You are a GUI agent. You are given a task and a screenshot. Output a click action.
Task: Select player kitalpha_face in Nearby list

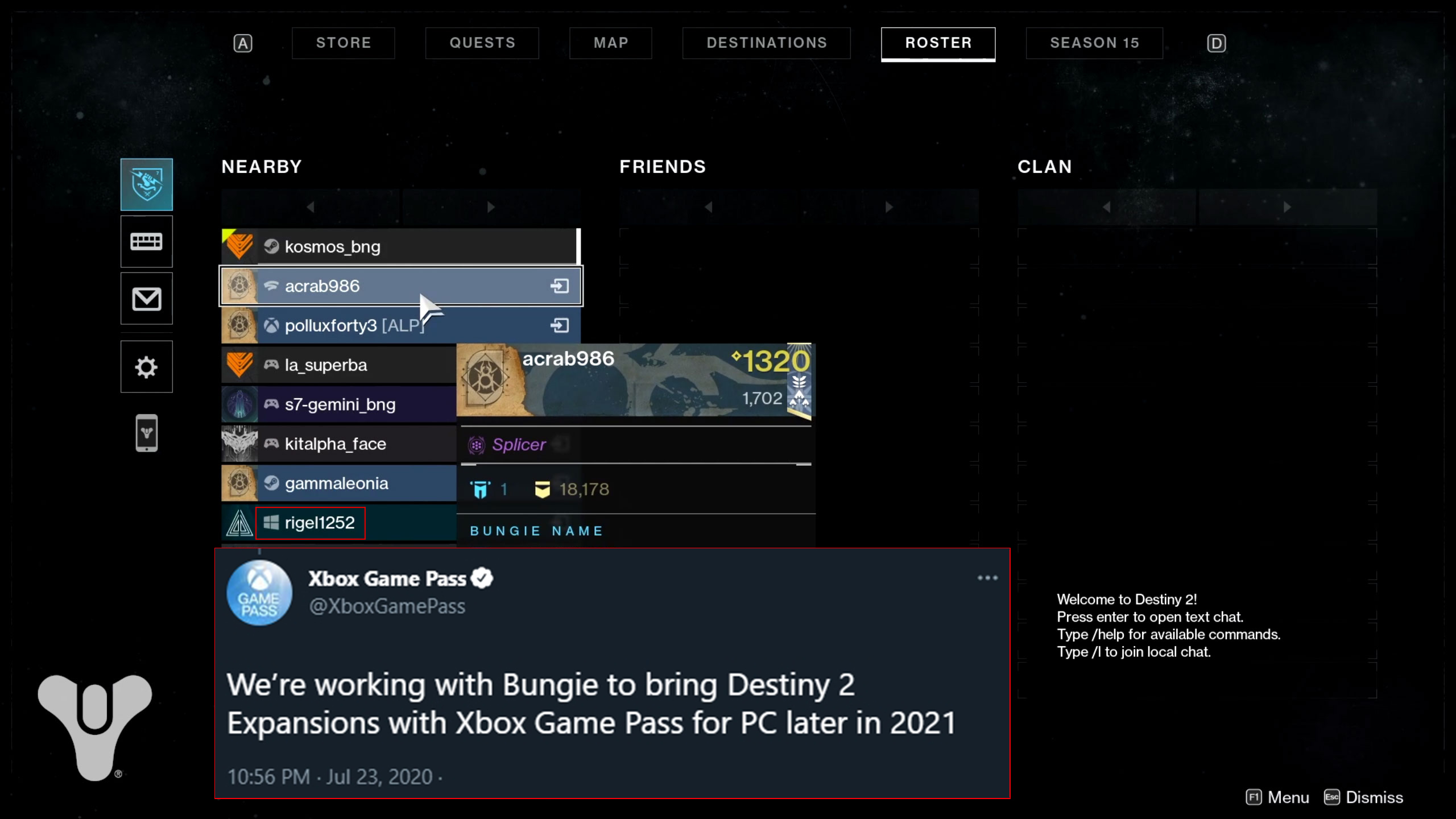pyautogui.click(x=339, y=444)
